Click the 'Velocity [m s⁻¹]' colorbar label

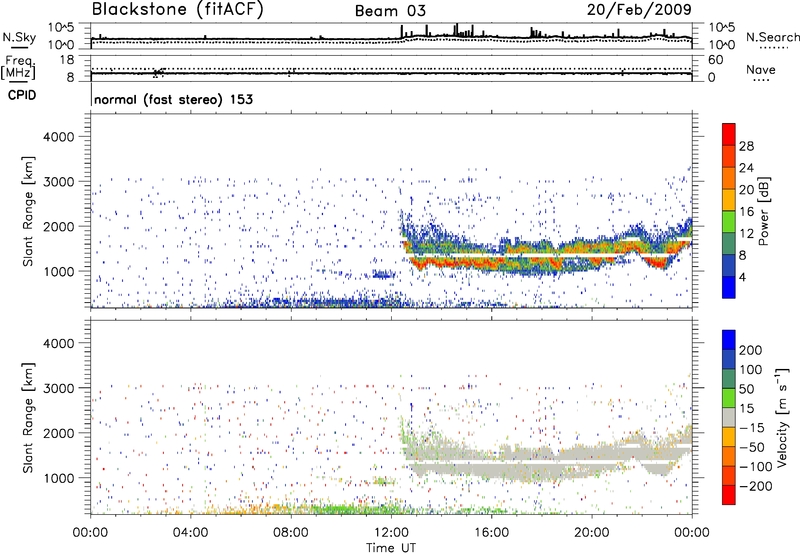coord(781,417)
